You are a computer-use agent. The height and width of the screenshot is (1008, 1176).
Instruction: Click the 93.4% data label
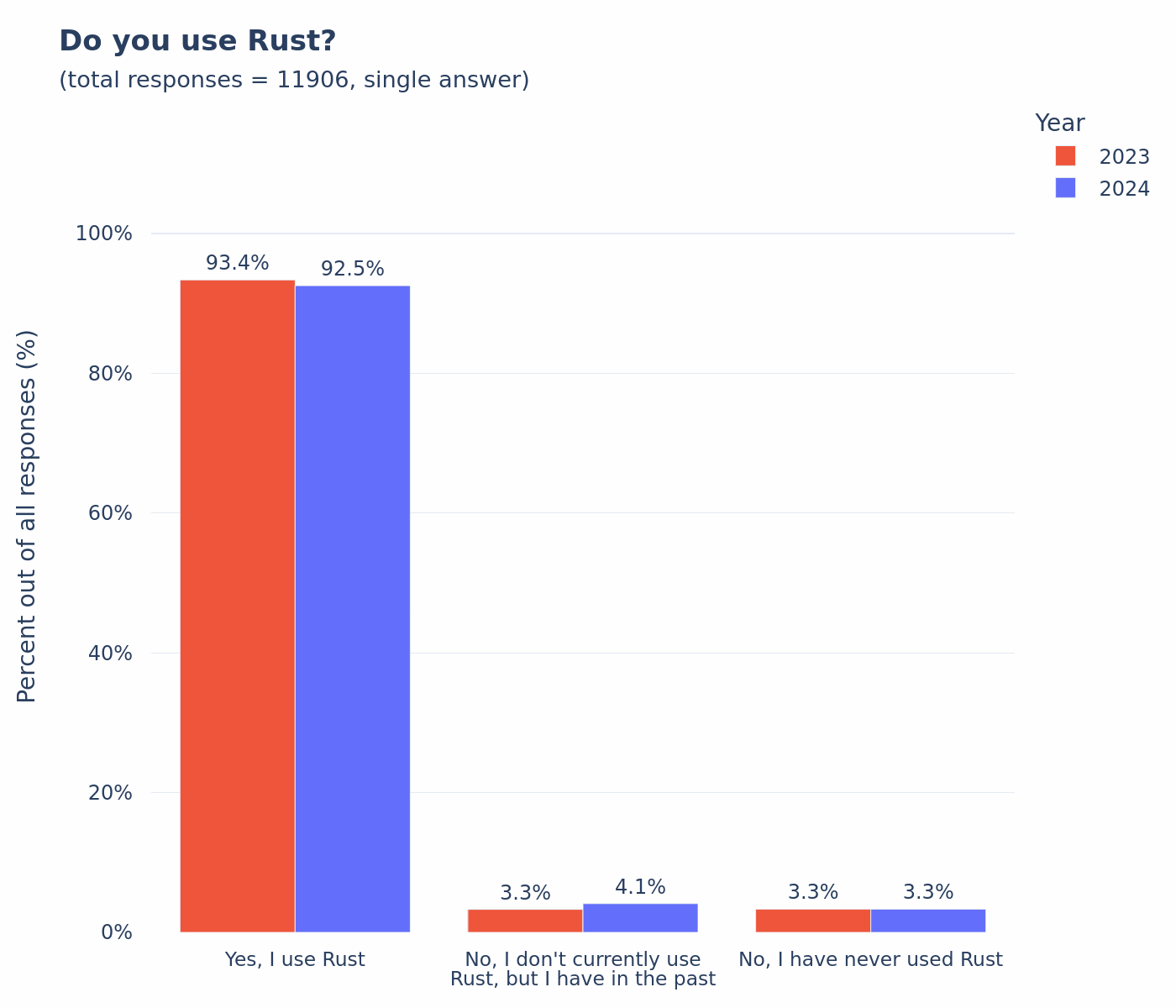(x=238, y=263)
